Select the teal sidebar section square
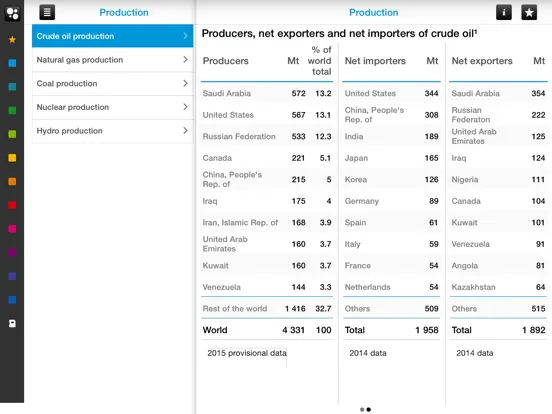552x414 pixels. point(12,87)
